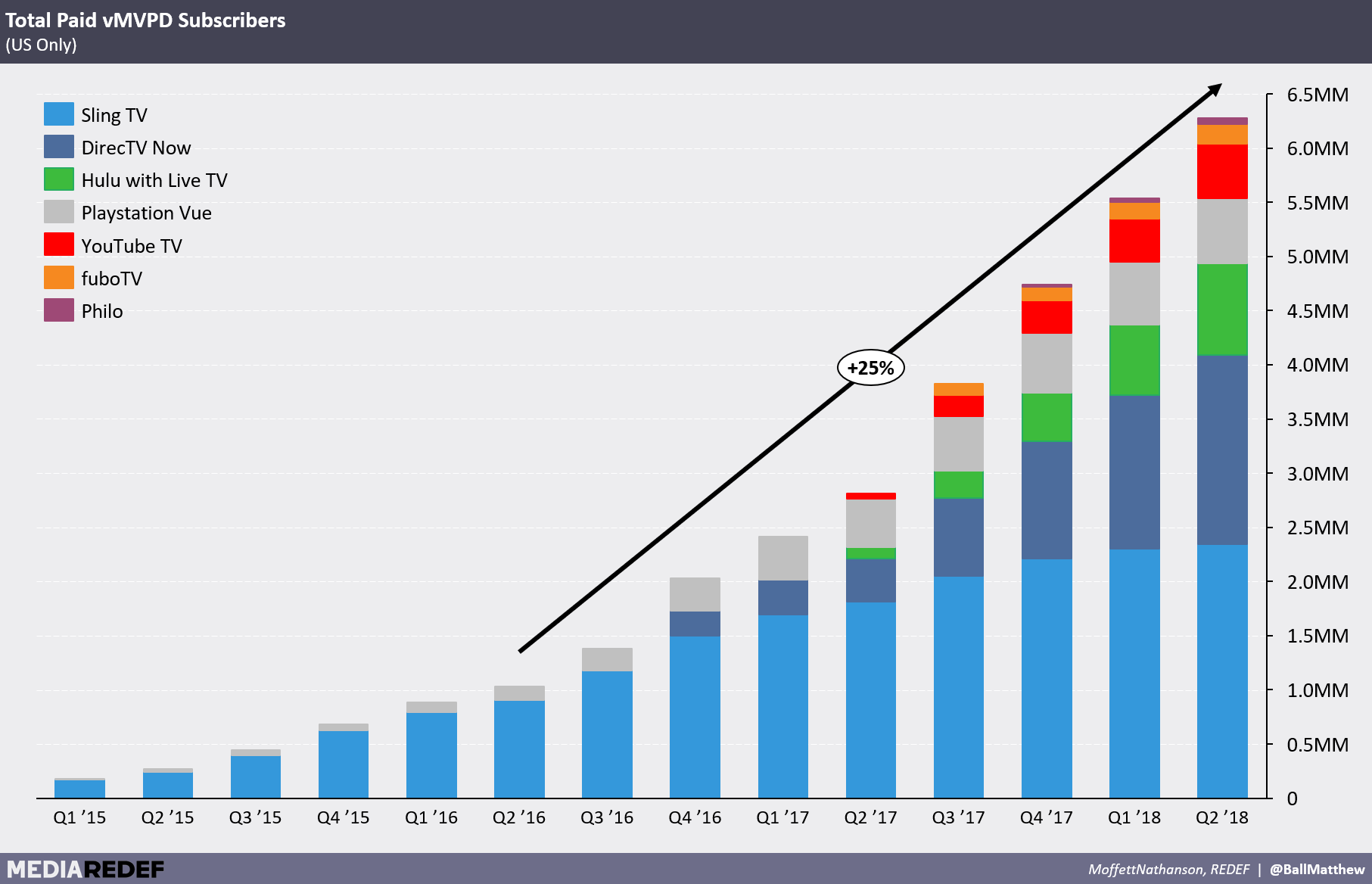Click the Playstation Vue segment of Q2 '18 bar
Viewport: 1372px width, 884px height.
pyautogui.click(x=1222, y=232)
